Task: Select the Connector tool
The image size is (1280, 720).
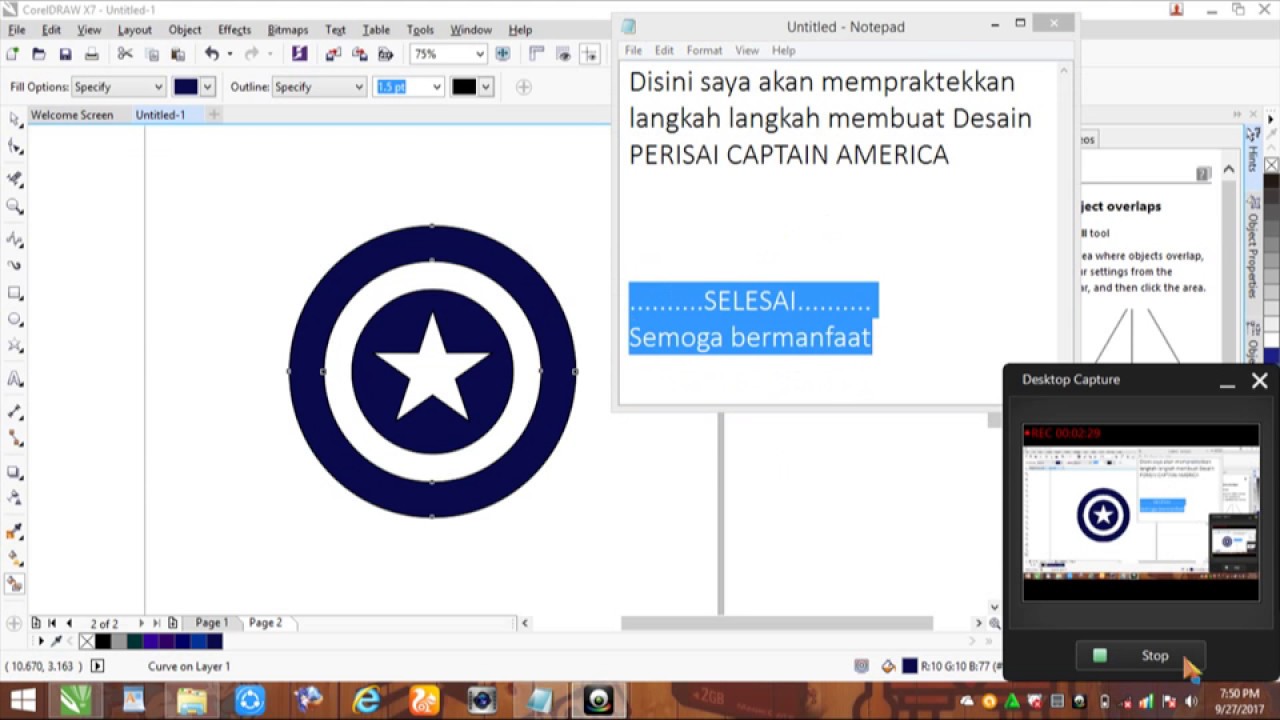Action: pyautogui.click(x=15, y=438)
